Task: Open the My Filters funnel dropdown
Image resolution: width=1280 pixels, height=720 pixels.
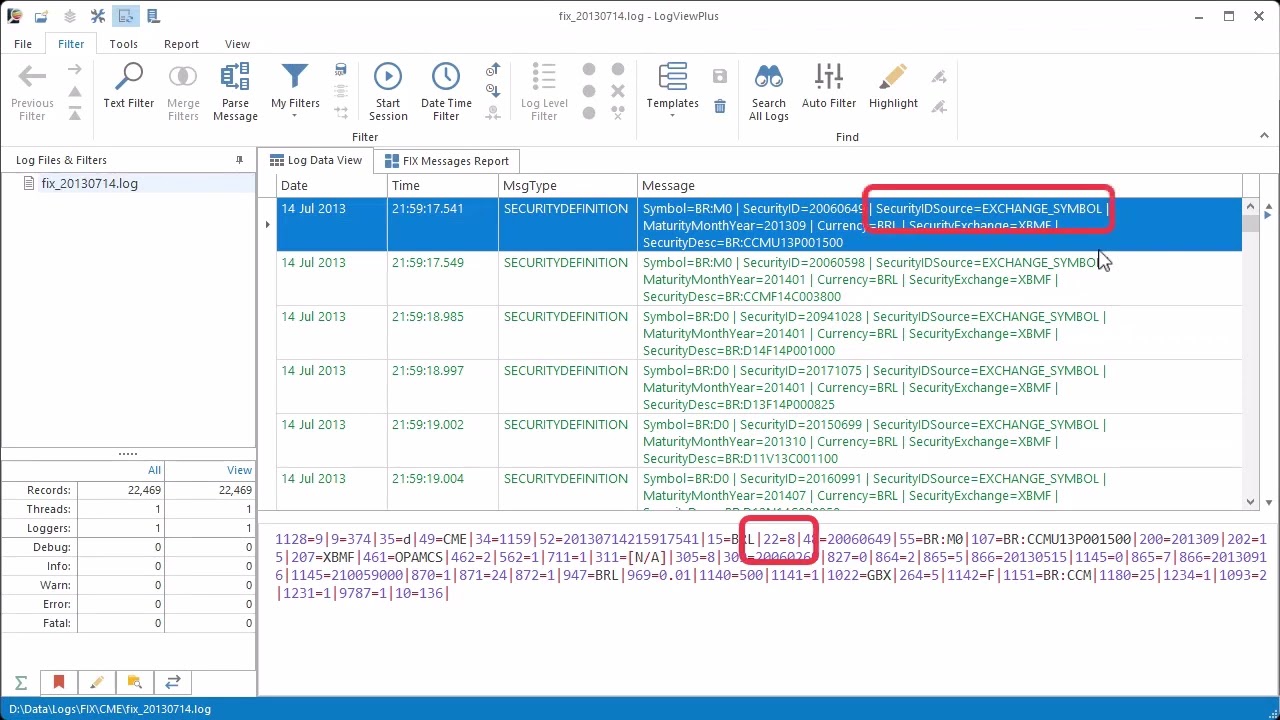Action: [295, 92]
